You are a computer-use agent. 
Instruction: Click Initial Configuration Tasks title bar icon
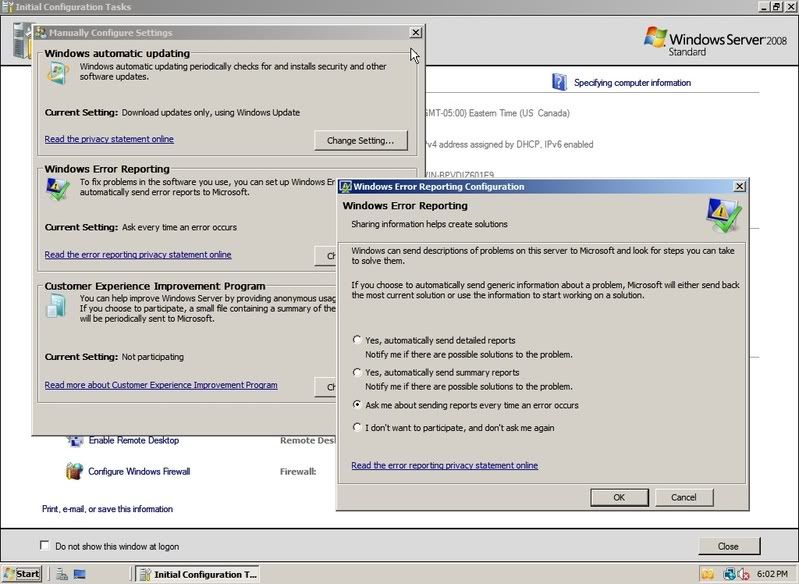coord(8,7)
